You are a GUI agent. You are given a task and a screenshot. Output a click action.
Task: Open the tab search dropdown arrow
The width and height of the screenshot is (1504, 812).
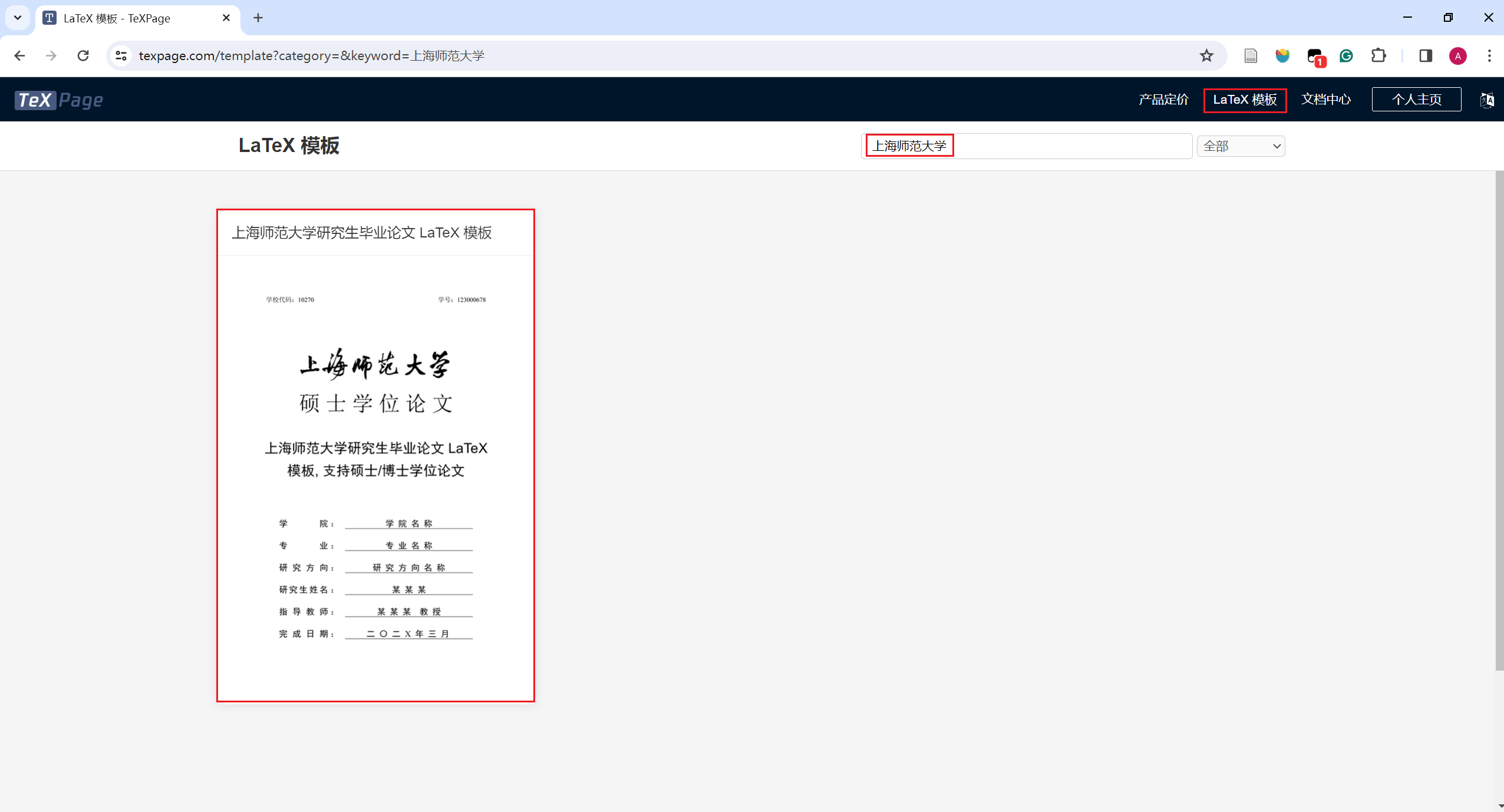coord(18,18)
